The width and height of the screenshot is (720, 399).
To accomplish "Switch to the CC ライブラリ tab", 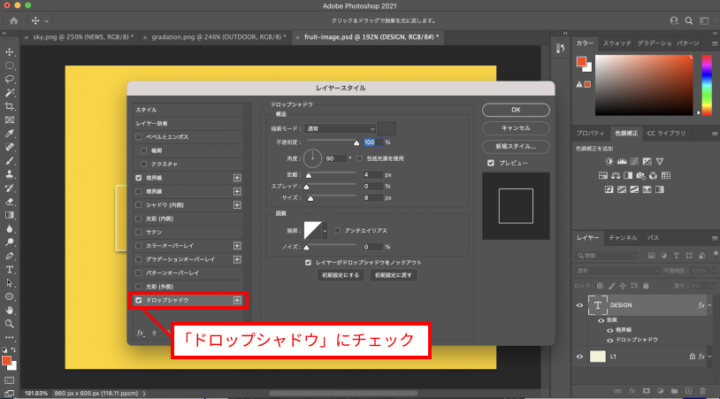I will [x=666, y=133].
